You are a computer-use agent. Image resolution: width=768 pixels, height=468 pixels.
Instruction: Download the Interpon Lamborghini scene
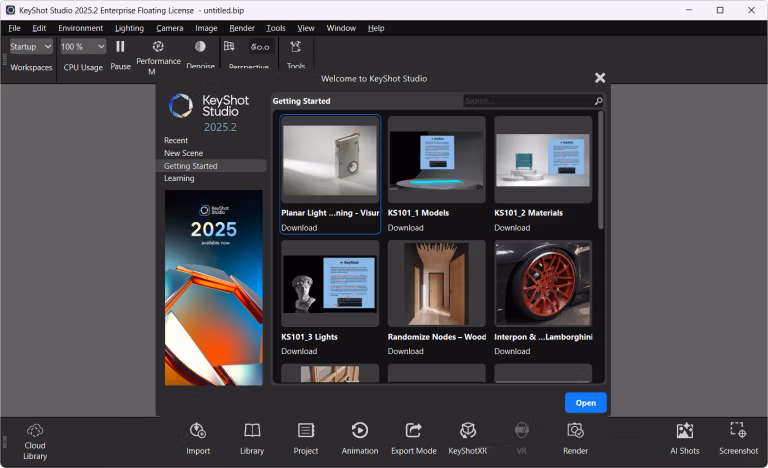click(512, 351)
